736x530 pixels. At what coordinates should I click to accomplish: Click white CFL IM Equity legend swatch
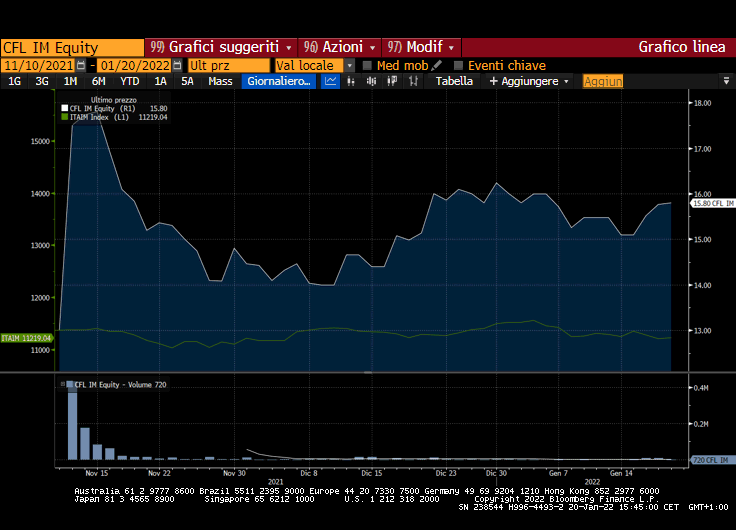point(65,108)
